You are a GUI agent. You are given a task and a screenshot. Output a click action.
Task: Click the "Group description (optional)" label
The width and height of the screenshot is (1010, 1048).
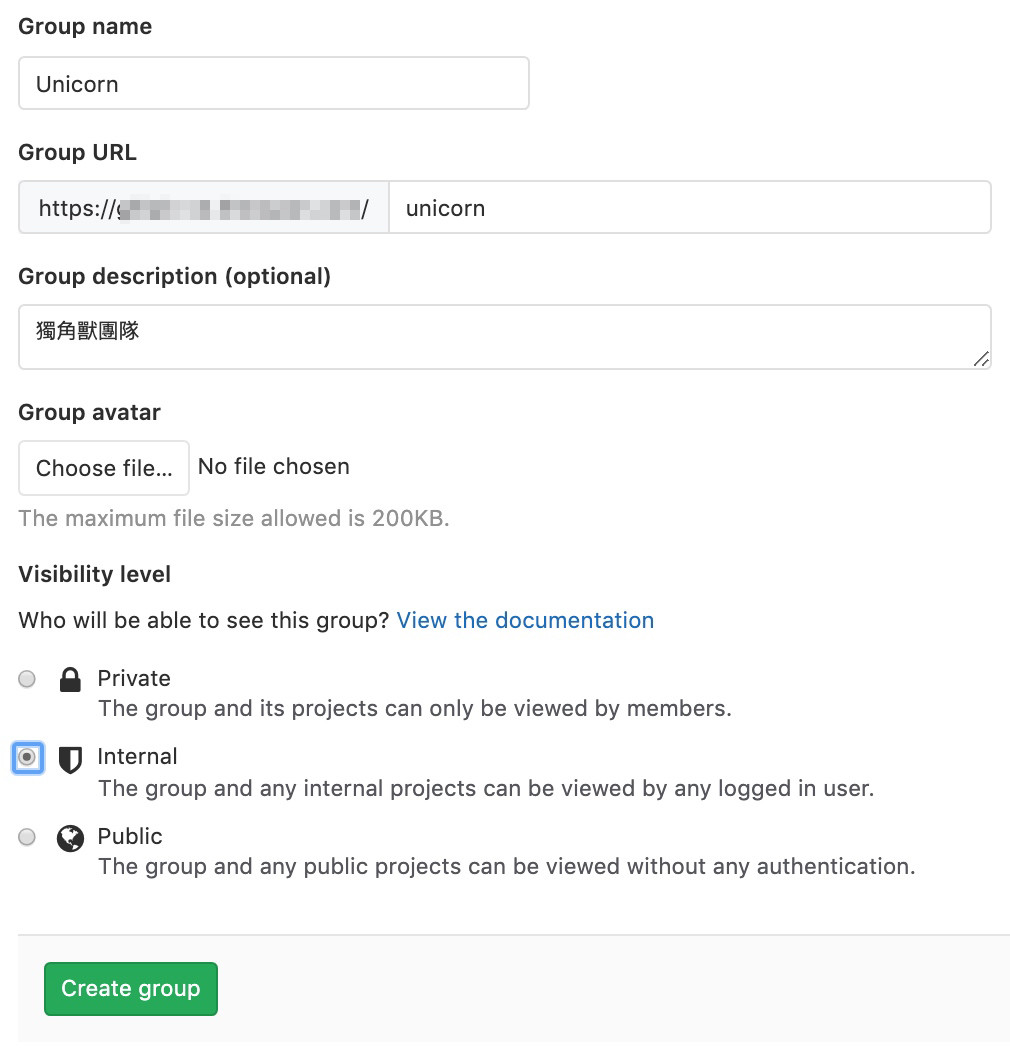click(x=174, y=276)
